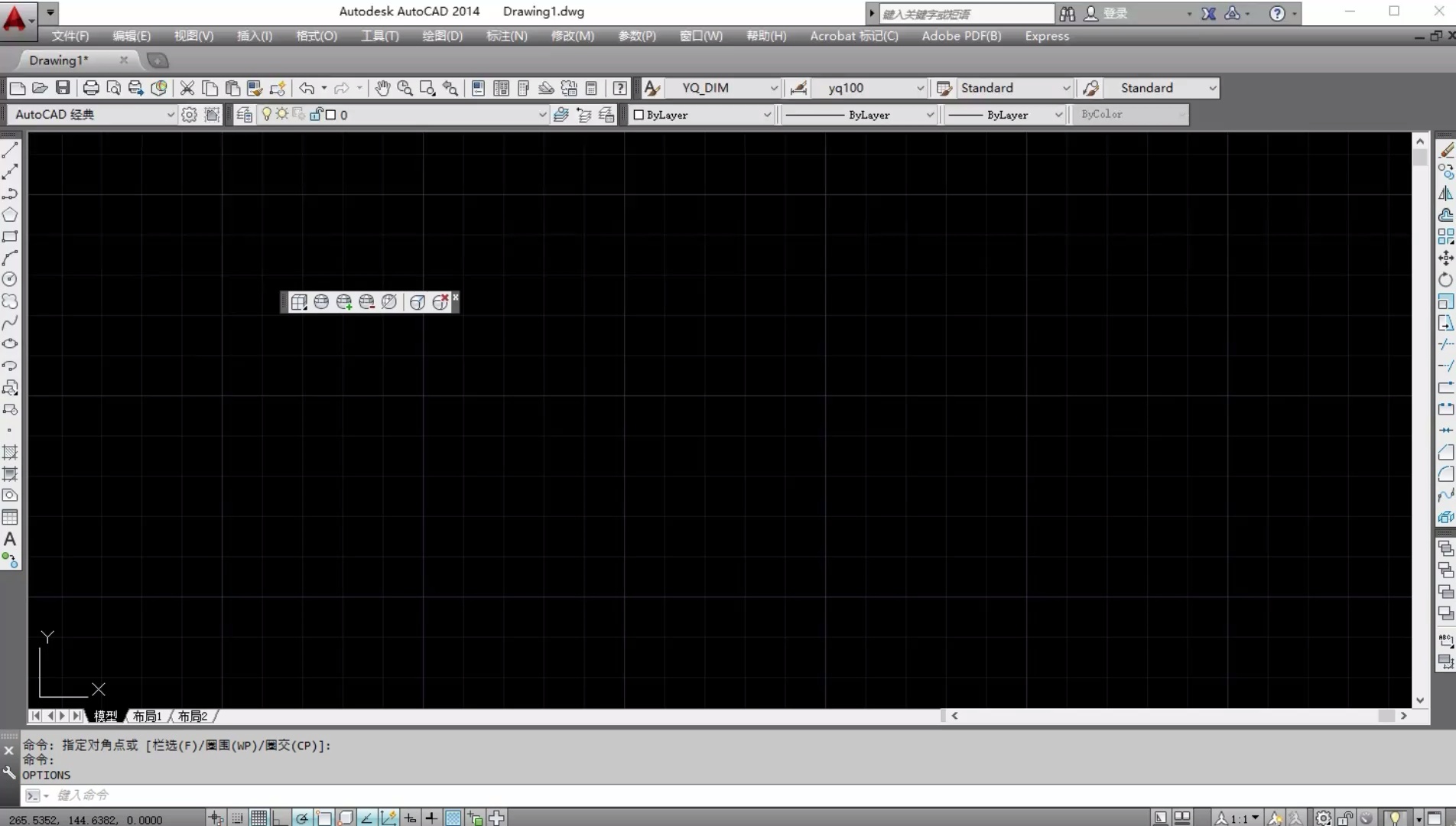The height and width of the screenshot is (826, 1456).
Task: Click the Plot printer icon
Action: (x=91, y=88)
